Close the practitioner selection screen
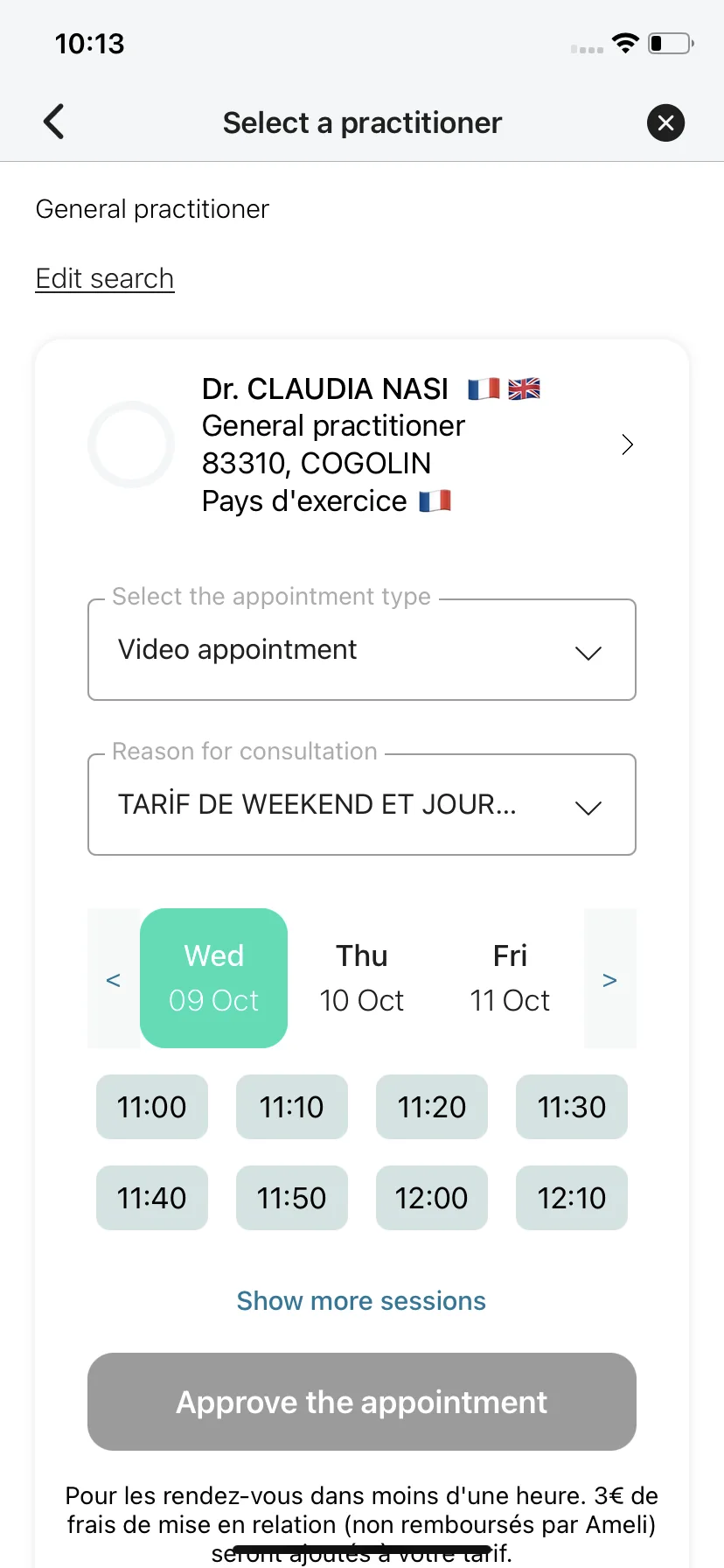This screenshot has width=724, height=1568. click(x=665, y=122)
